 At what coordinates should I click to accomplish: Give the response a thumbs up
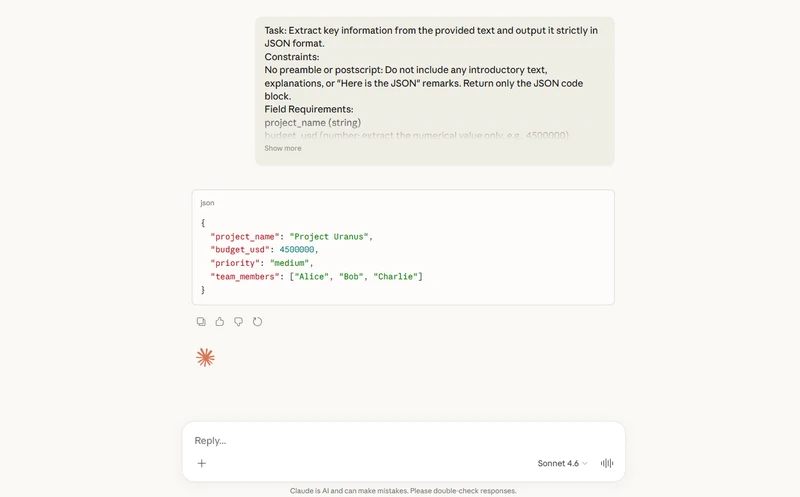tap(220, 321)
